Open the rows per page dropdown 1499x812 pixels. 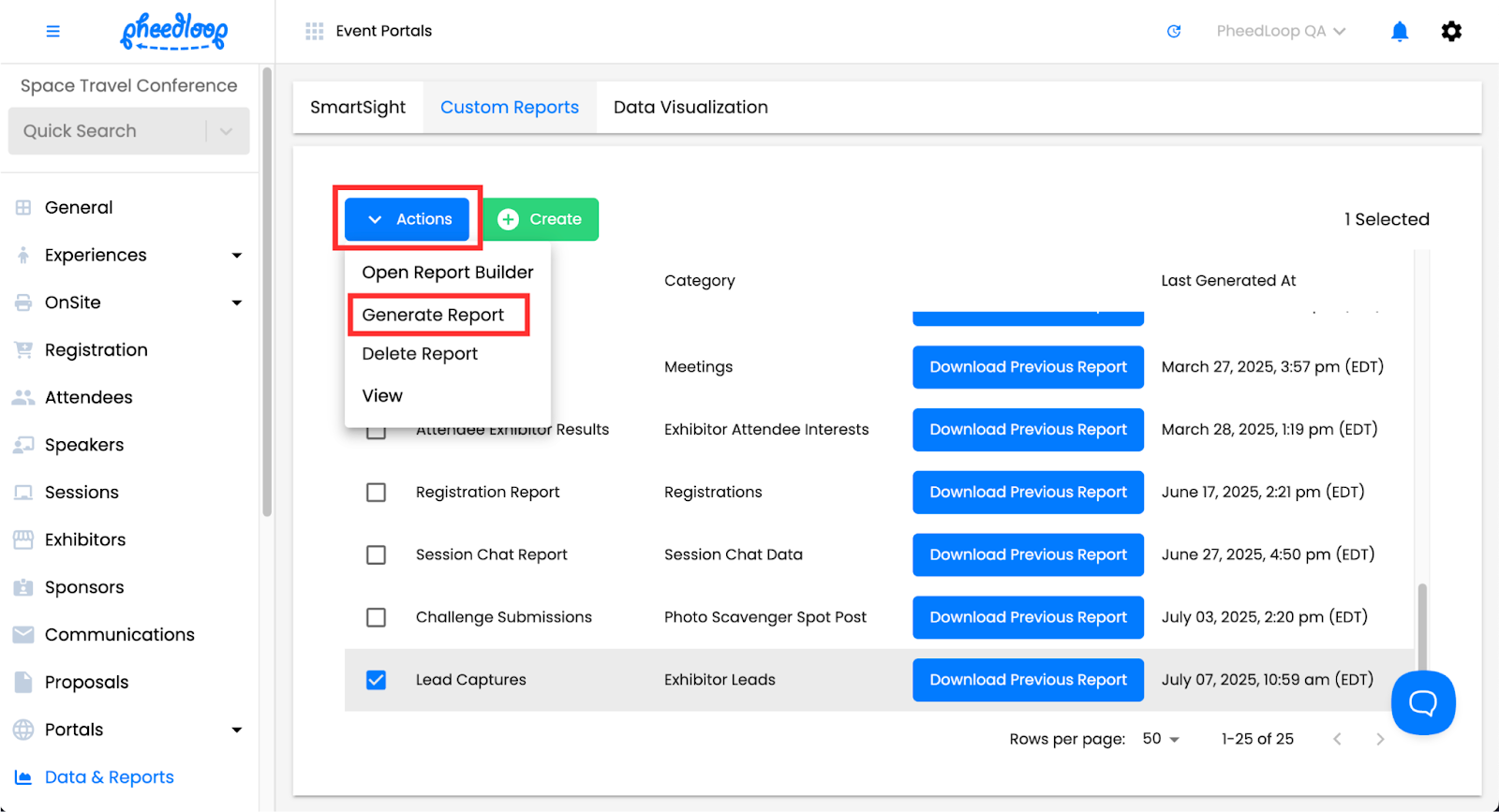(1161, 739)
